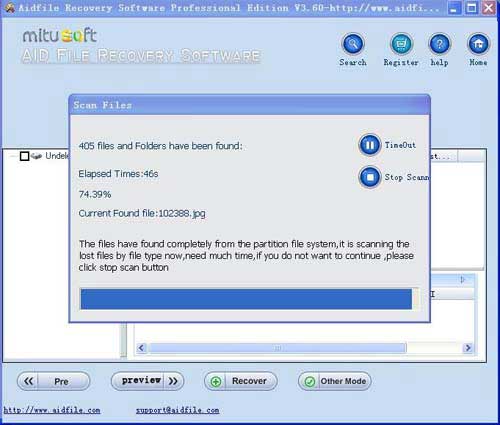Click the horizontal scrollbar thumb
Image resolution: width=500 pixels, height=425 pixels.
278,348
